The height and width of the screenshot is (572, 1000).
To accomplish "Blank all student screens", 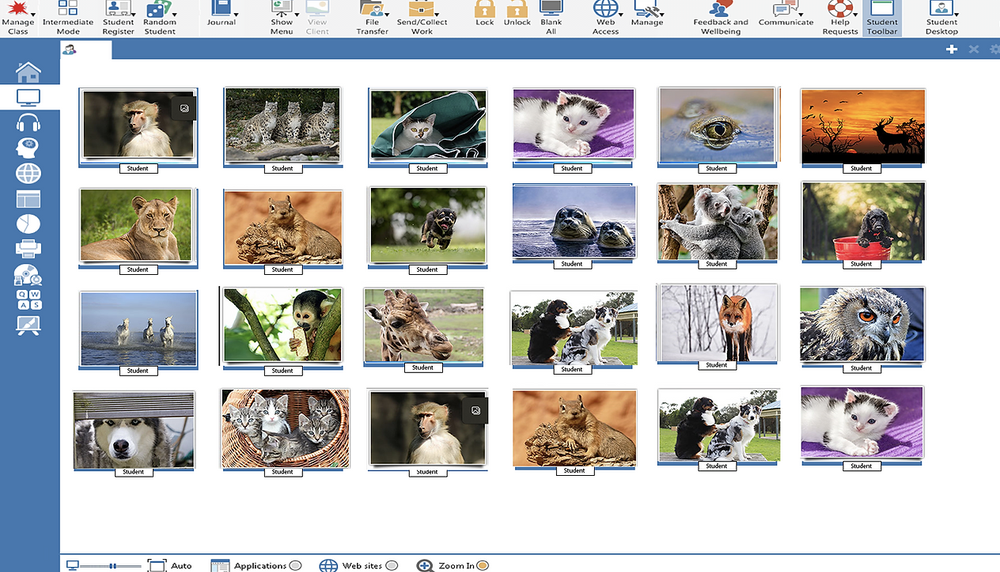I will (x=551, y=18).
